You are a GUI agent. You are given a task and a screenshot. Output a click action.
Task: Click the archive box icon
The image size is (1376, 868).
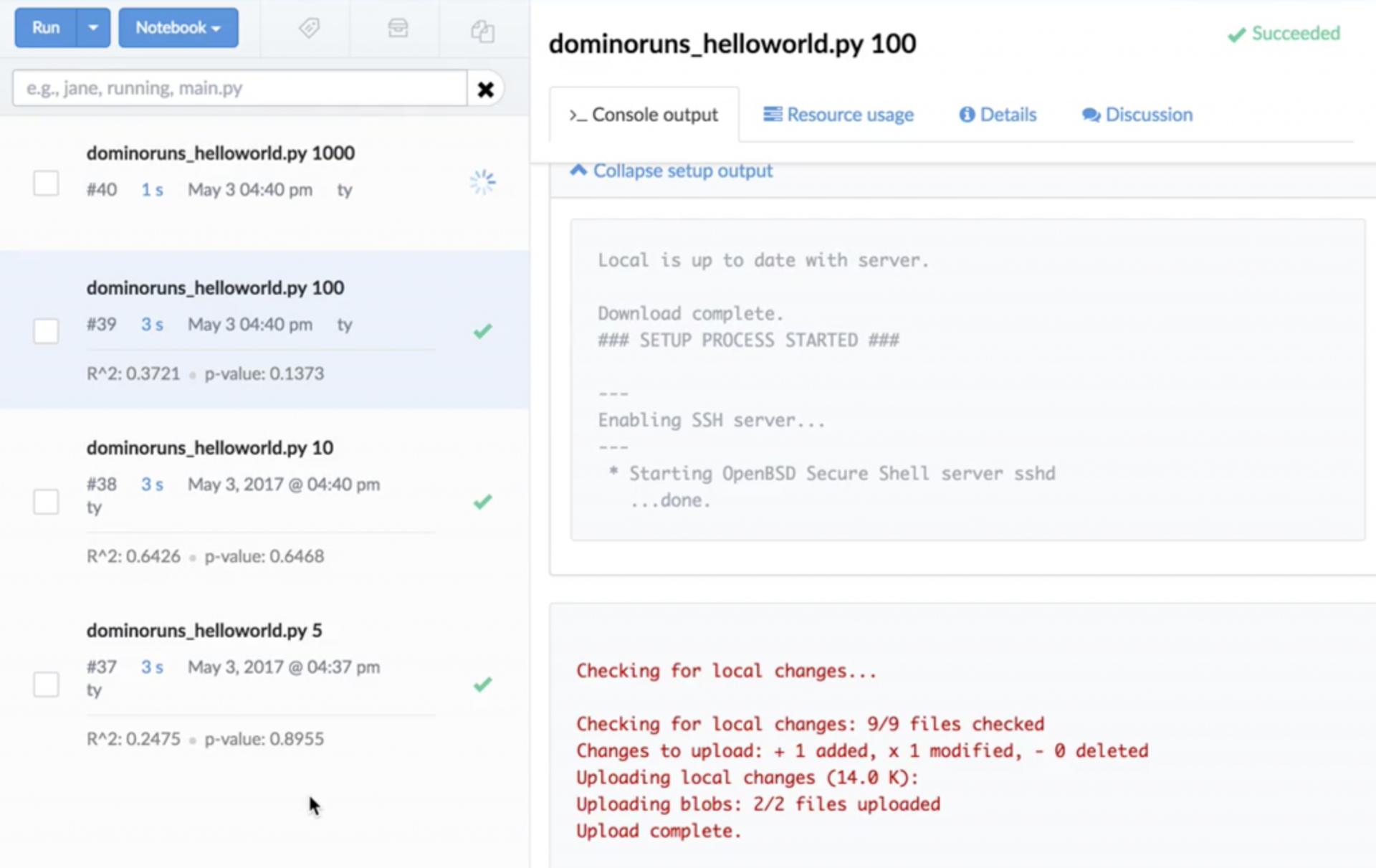pyautogui.click(x=398, y=28)
